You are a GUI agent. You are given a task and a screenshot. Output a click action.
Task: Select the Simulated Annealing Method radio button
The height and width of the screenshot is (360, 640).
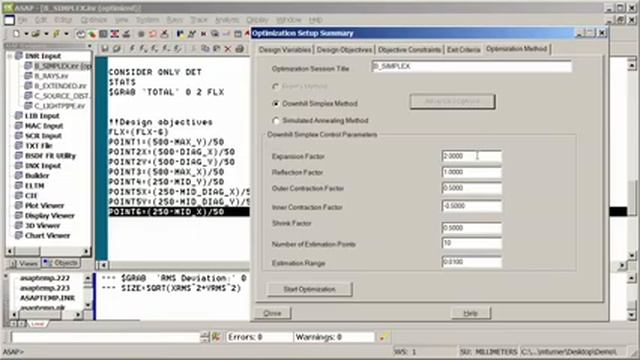(276, 121)
